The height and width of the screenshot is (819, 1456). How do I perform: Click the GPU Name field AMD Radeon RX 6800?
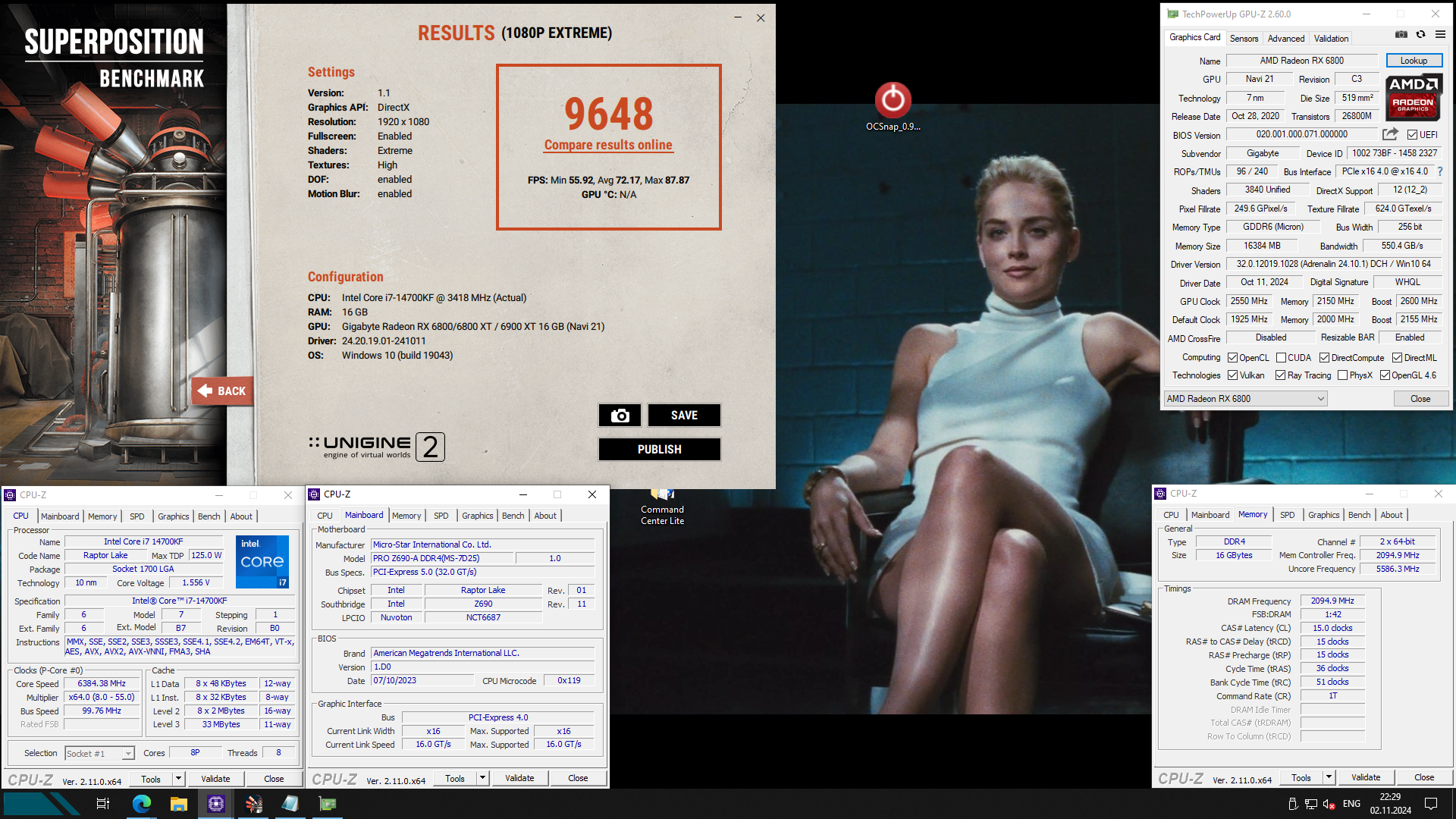[1301, 61]
